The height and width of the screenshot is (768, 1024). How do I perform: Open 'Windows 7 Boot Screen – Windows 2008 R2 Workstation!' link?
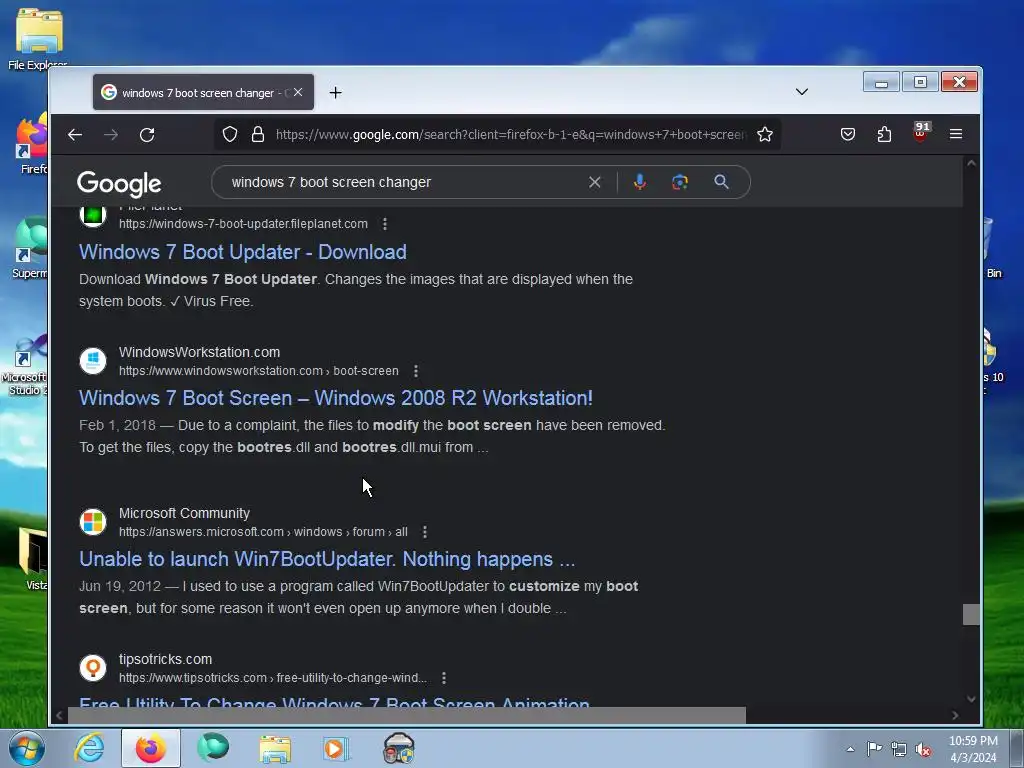pyautogui.click(x=336, y=398)
